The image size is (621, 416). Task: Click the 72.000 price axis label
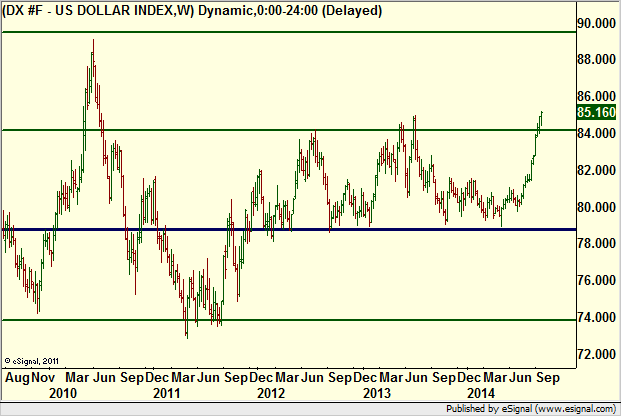596,354
